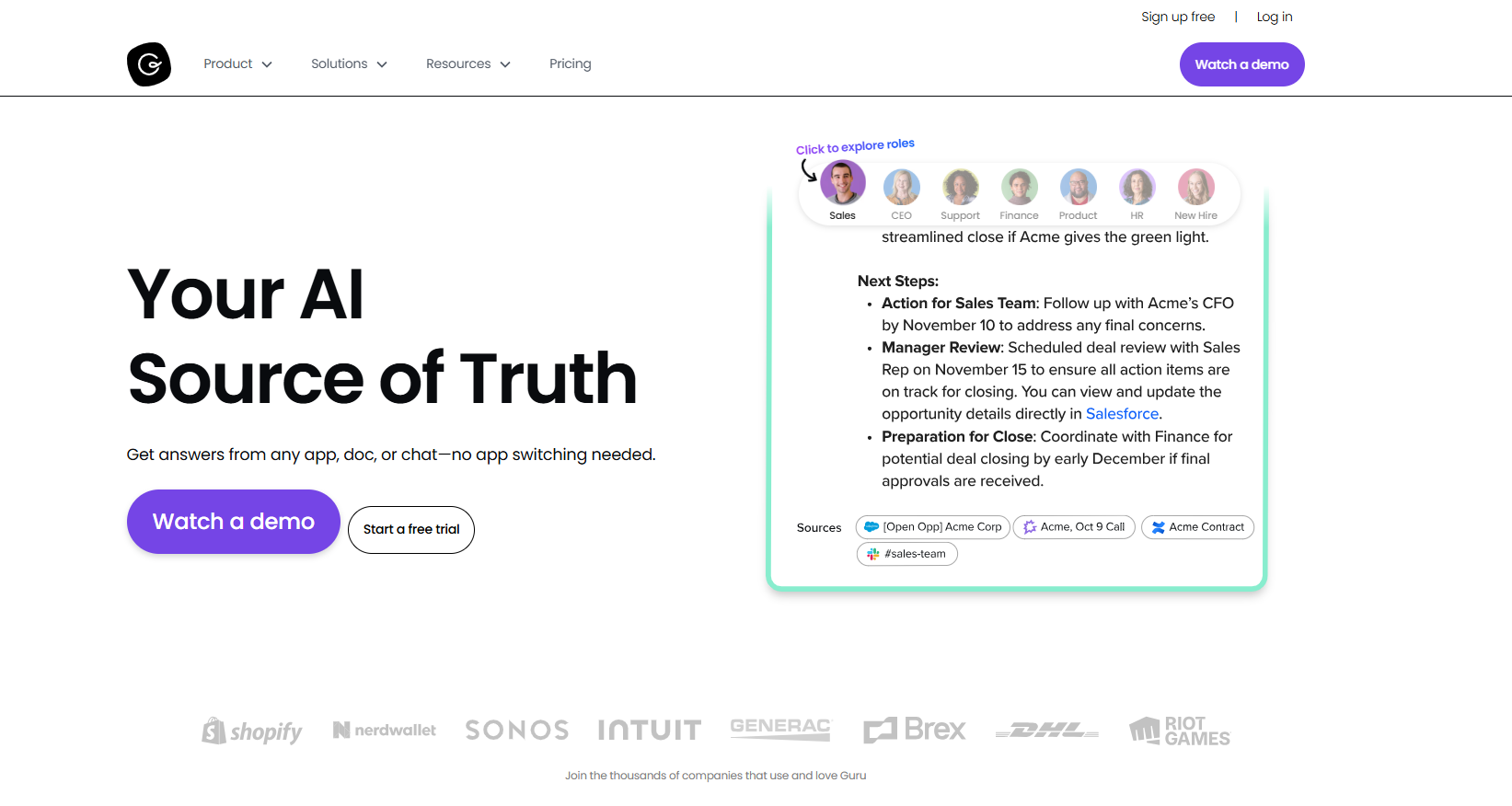This screenshot has height=806, width=1512.
Task: Choose the Support role avatar
Action: click(960, 188)
